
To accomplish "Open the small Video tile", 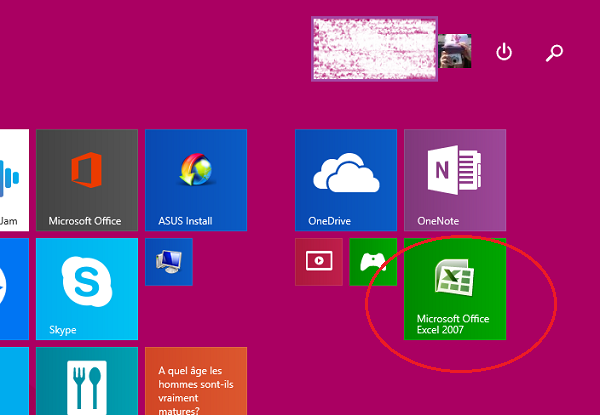I will point(319,262).
